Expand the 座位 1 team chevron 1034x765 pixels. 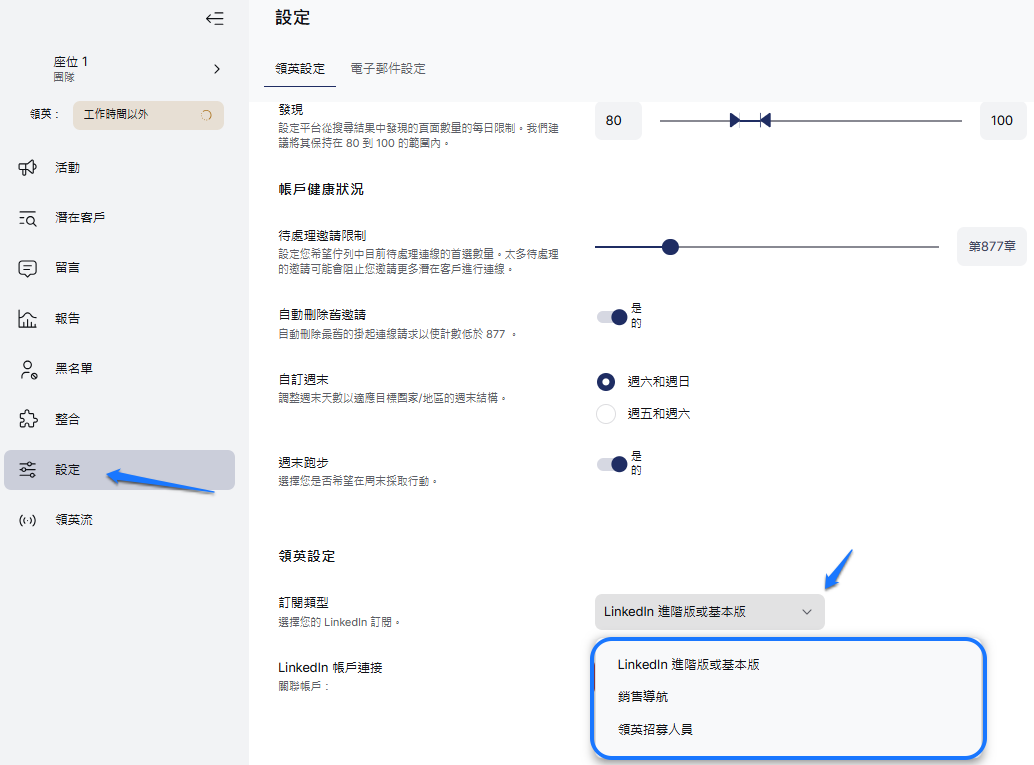[x=217, y=69]
